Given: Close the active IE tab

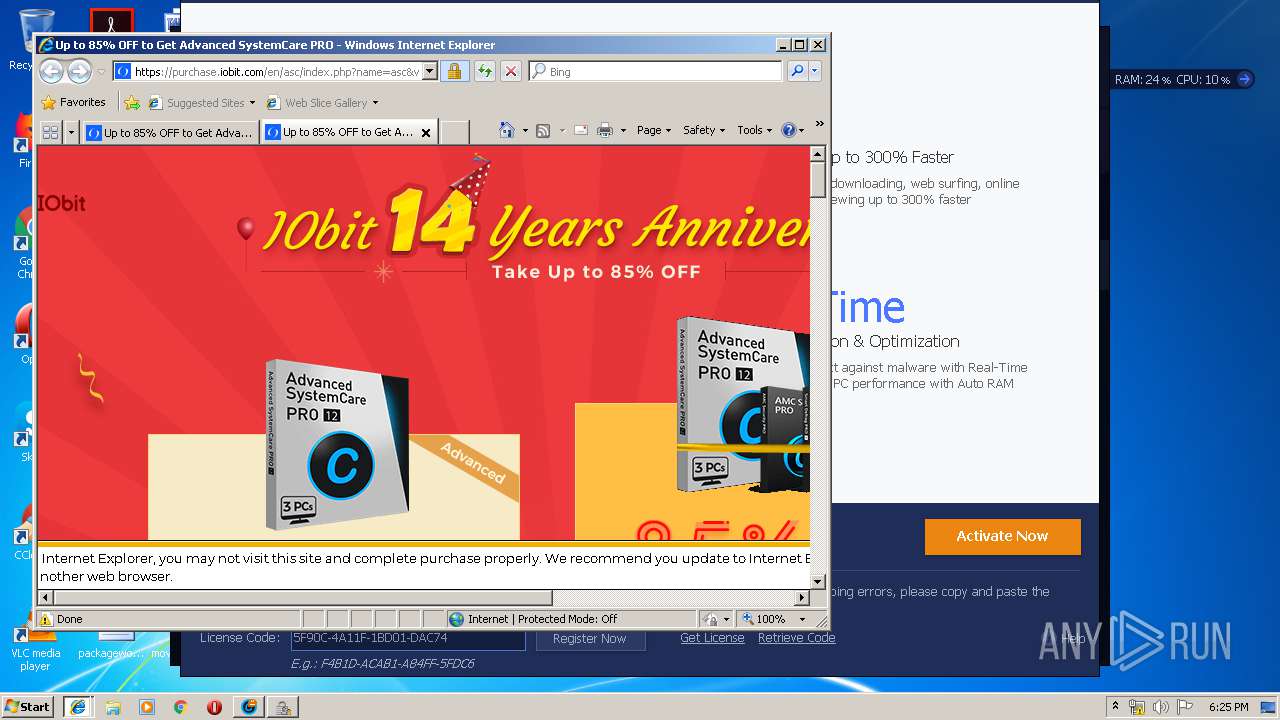Looking at the screenshot, I should click(x=426, y=132).
